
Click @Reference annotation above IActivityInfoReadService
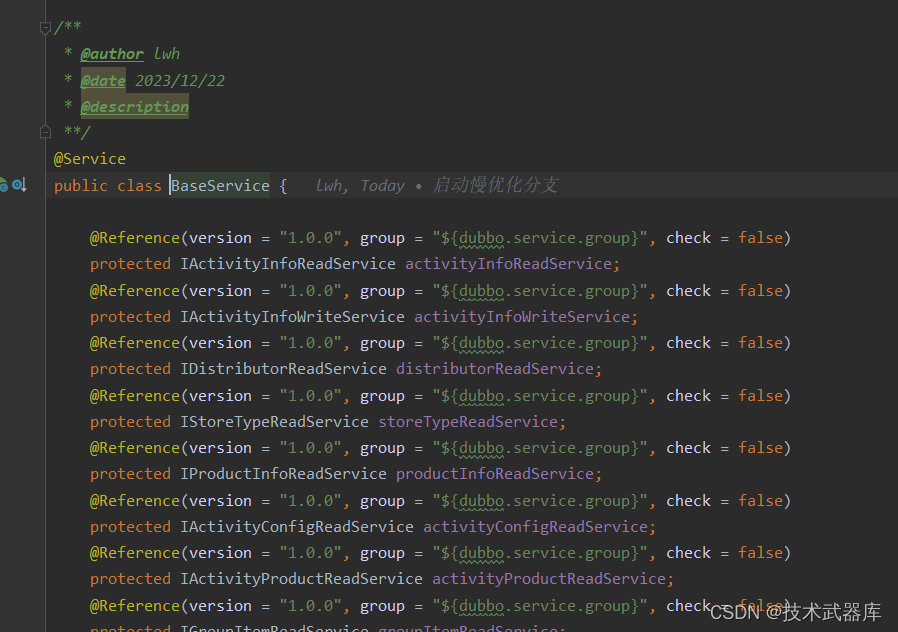(x=135, y=238)
